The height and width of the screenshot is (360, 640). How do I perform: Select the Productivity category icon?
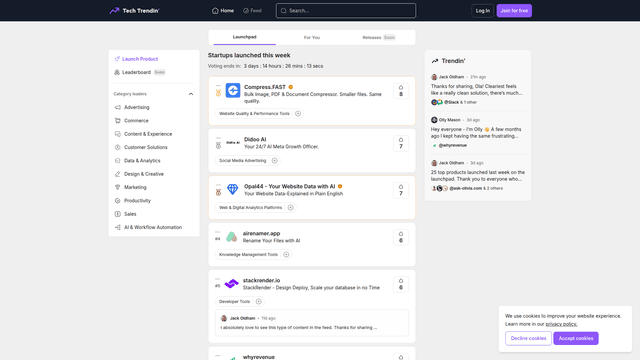[x=118, y=201]
